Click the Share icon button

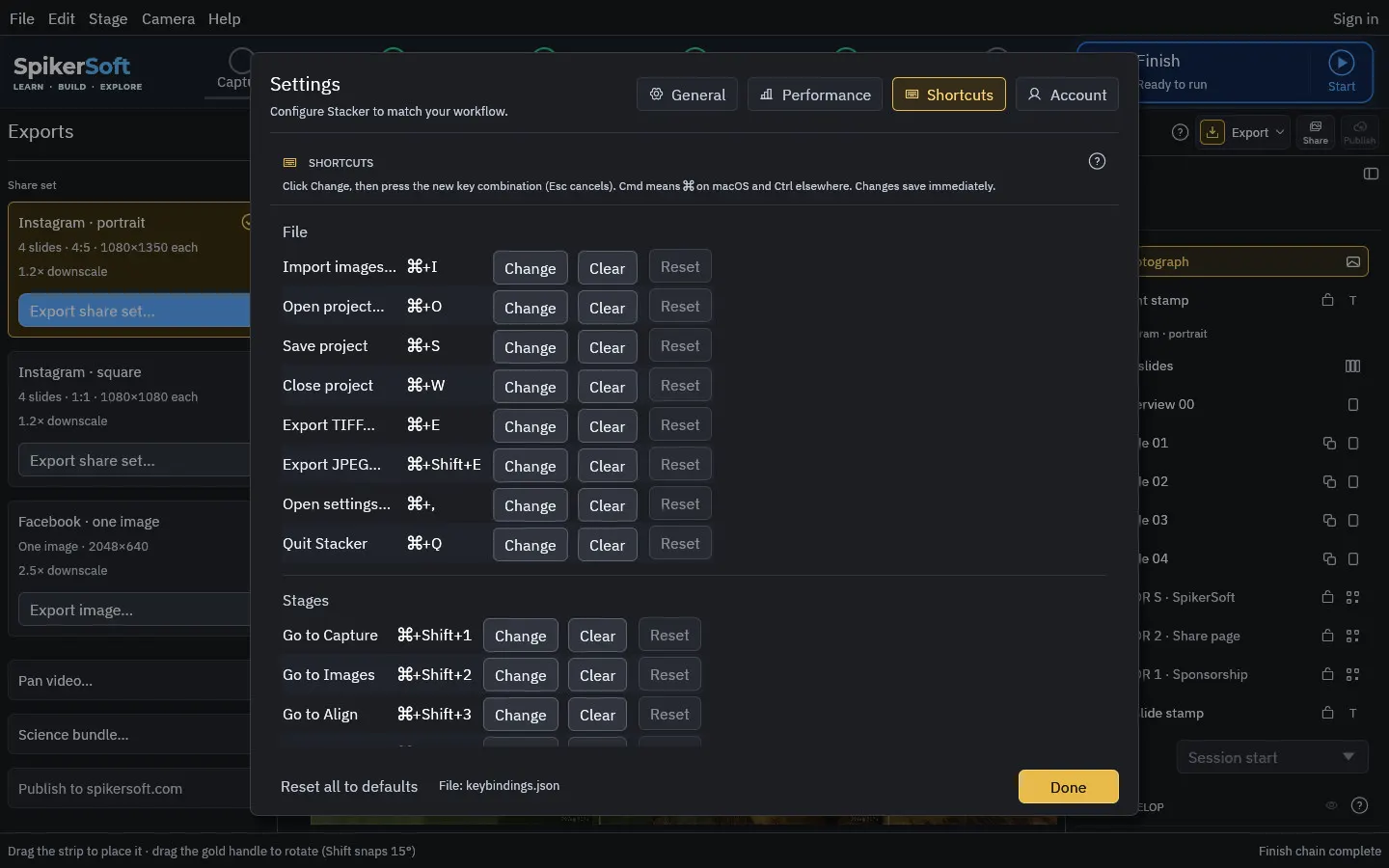coord(1316,132)
